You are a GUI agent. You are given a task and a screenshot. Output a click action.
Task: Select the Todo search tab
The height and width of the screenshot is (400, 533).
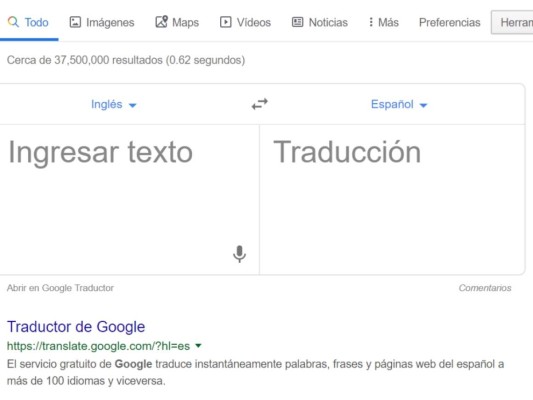[28, 22]
